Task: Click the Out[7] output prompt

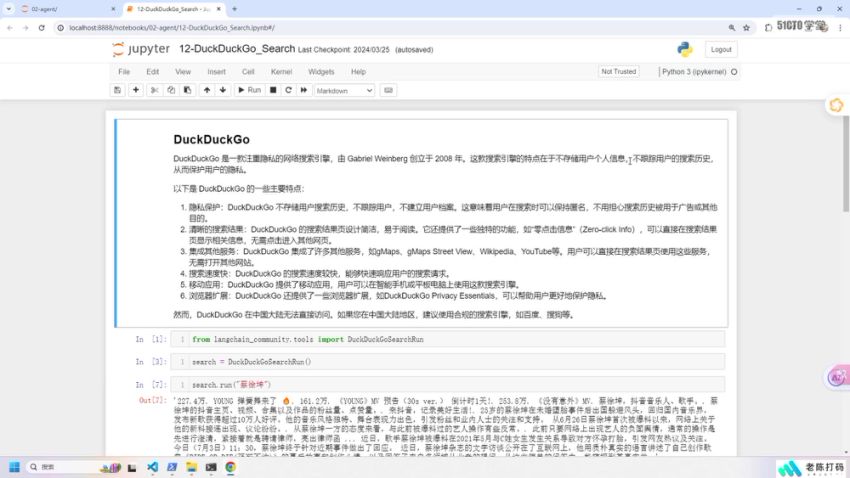Action: click(x=152, y=401)
